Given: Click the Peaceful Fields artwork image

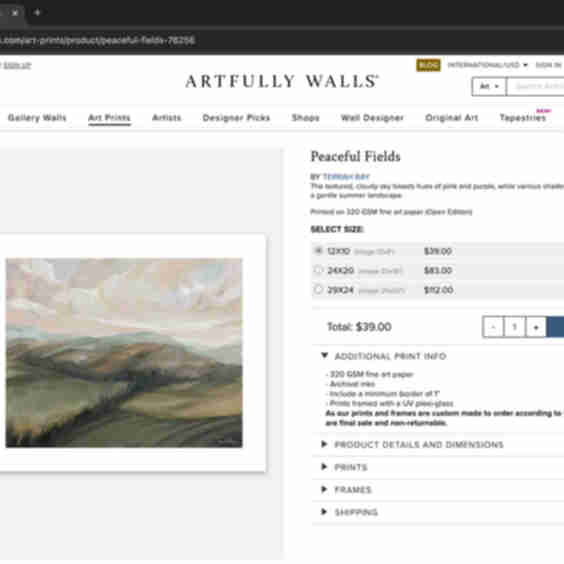Looking at the screenshot, I should pyautogui.click(x=124, y=352).
